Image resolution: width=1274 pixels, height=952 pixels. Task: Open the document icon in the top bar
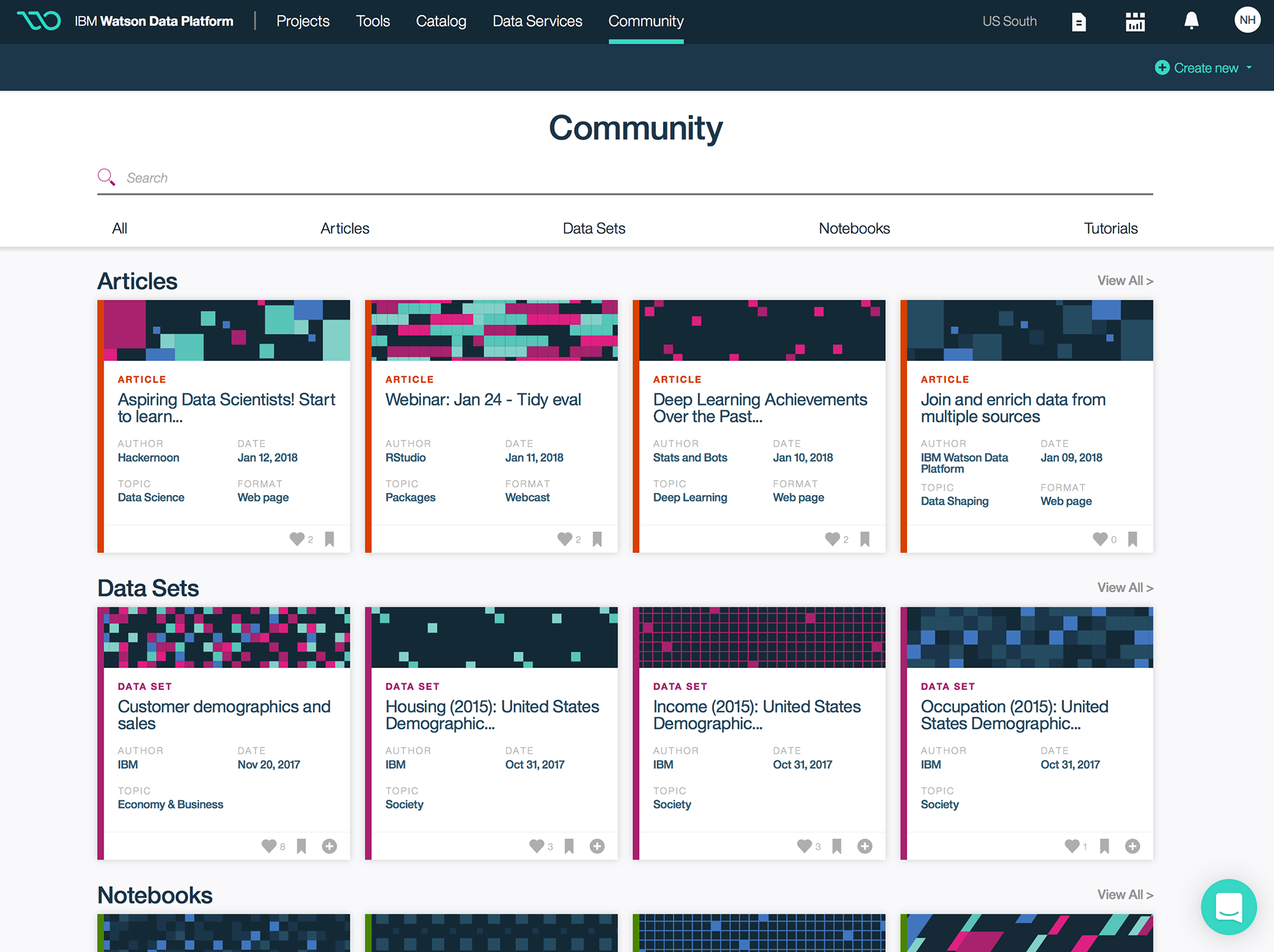(1079, 22)
